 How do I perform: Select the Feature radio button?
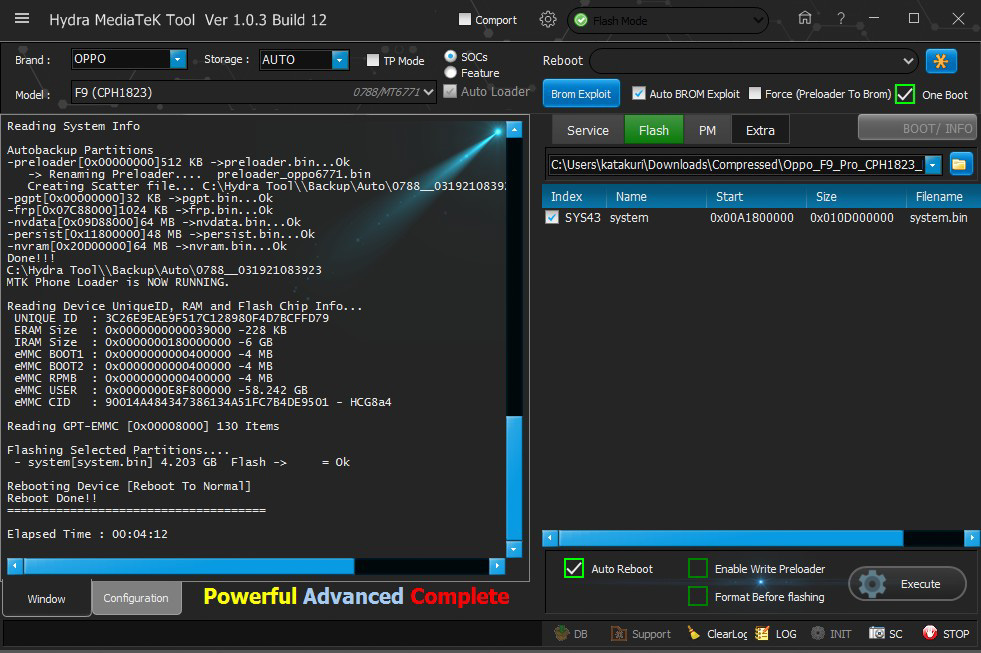(450, 73)
